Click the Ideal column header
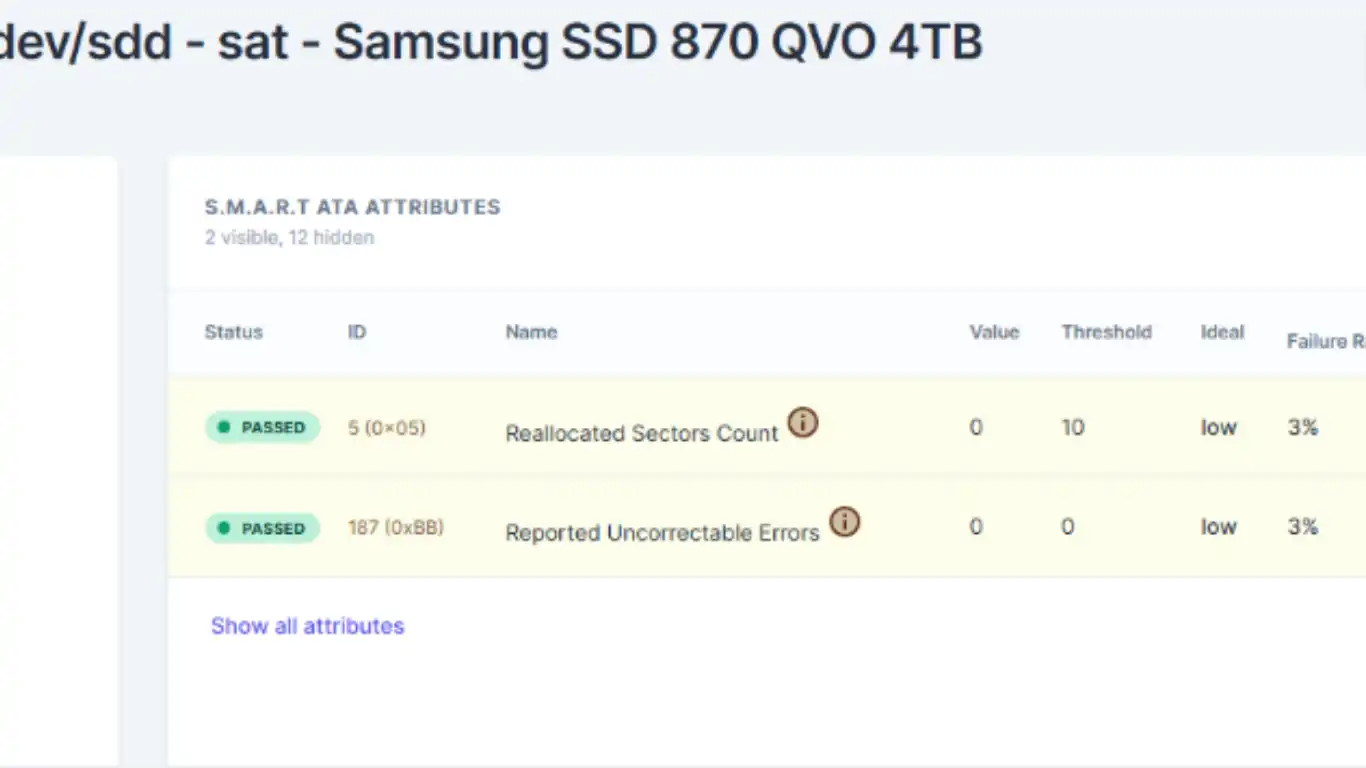This screenshot has width=1366, height=768. pyautogui.click(x=1222, y=332)
